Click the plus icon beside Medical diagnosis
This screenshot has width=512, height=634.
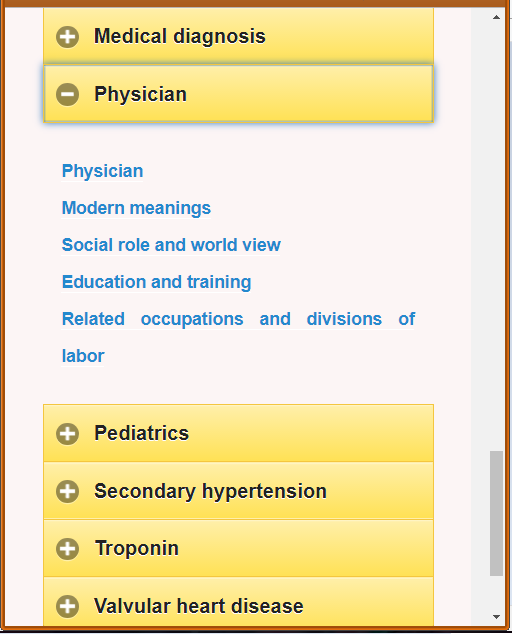68,37
